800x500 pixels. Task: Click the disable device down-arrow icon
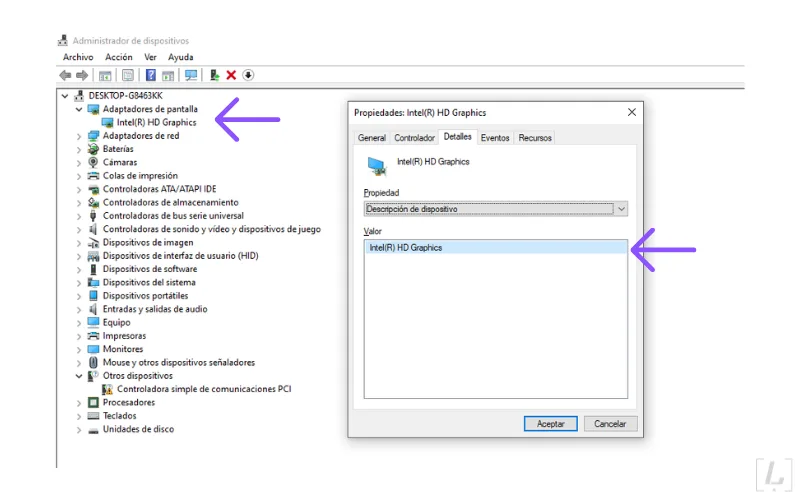click(x=248, y=75)
